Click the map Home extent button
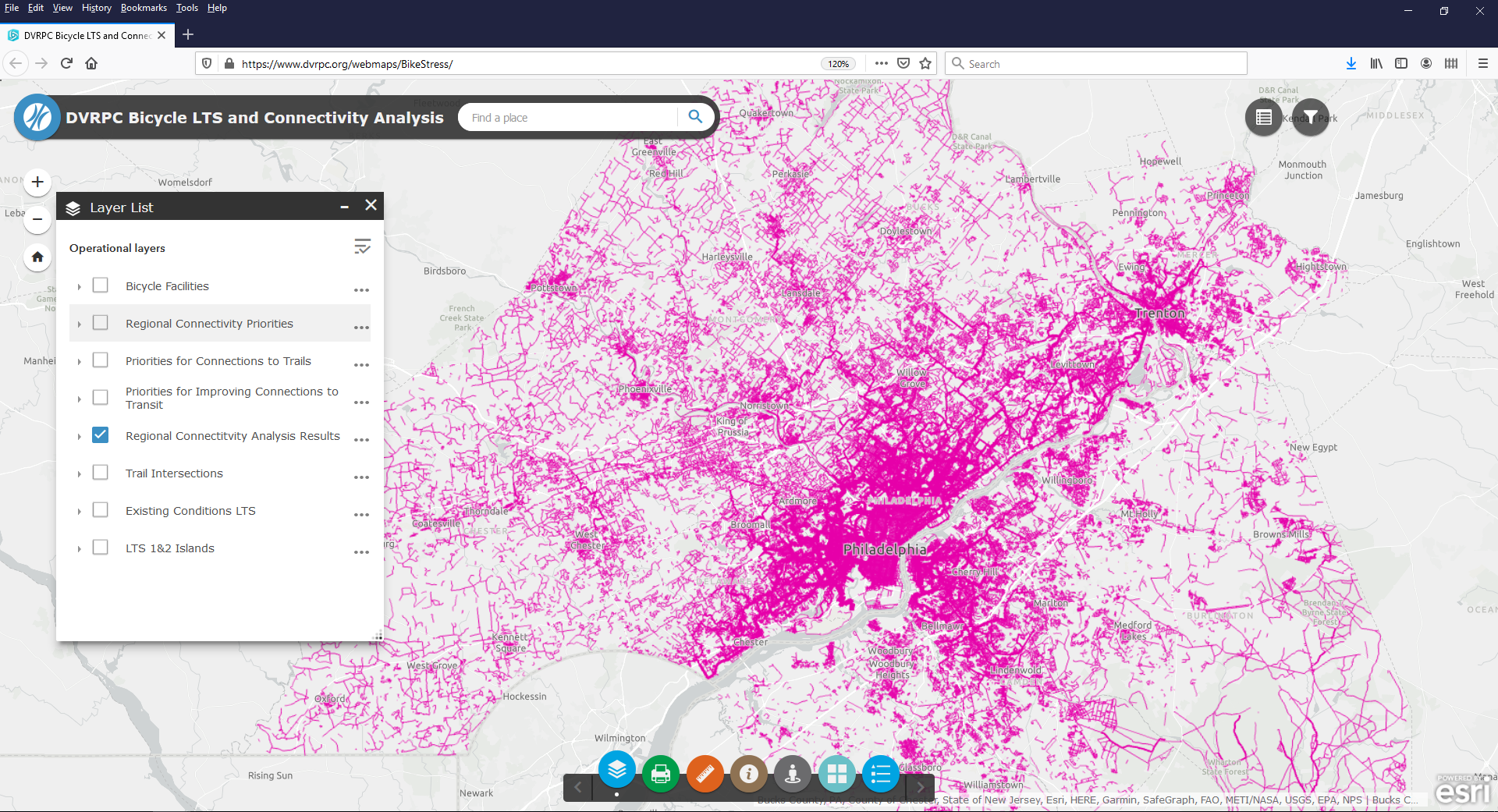This screenshot has height=812, width=1498. pos(37,257)
